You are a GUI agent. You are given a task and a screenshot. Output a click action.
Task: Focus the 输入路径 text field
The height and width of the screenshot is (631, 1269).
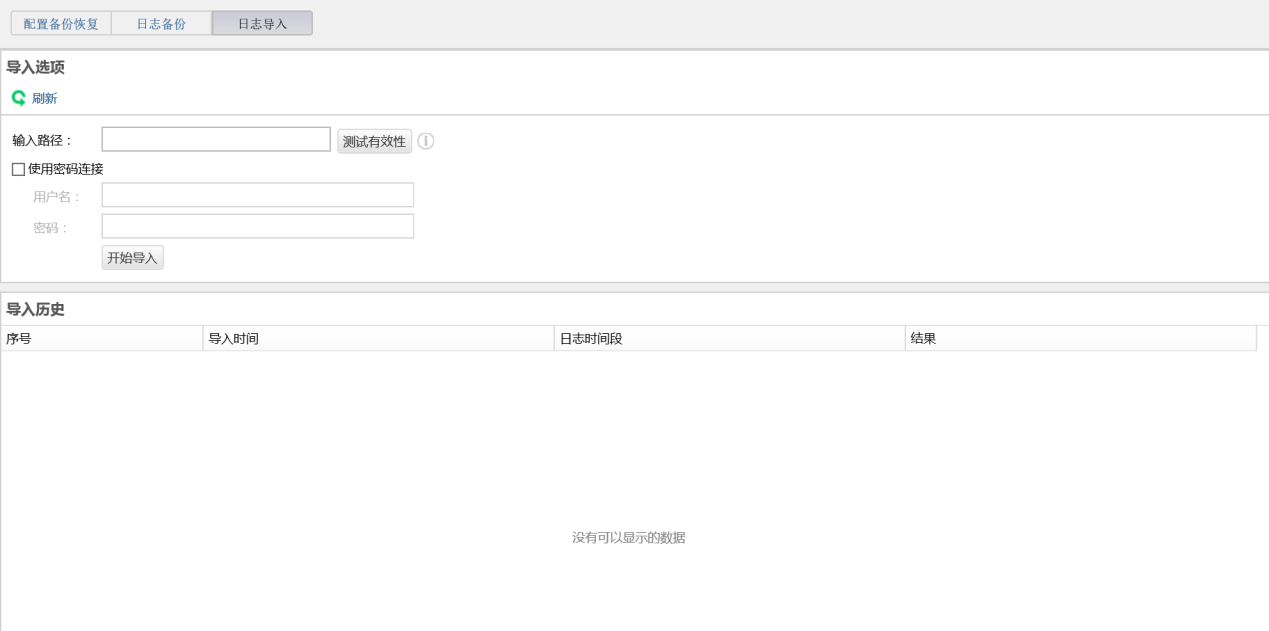coord(216,140)
